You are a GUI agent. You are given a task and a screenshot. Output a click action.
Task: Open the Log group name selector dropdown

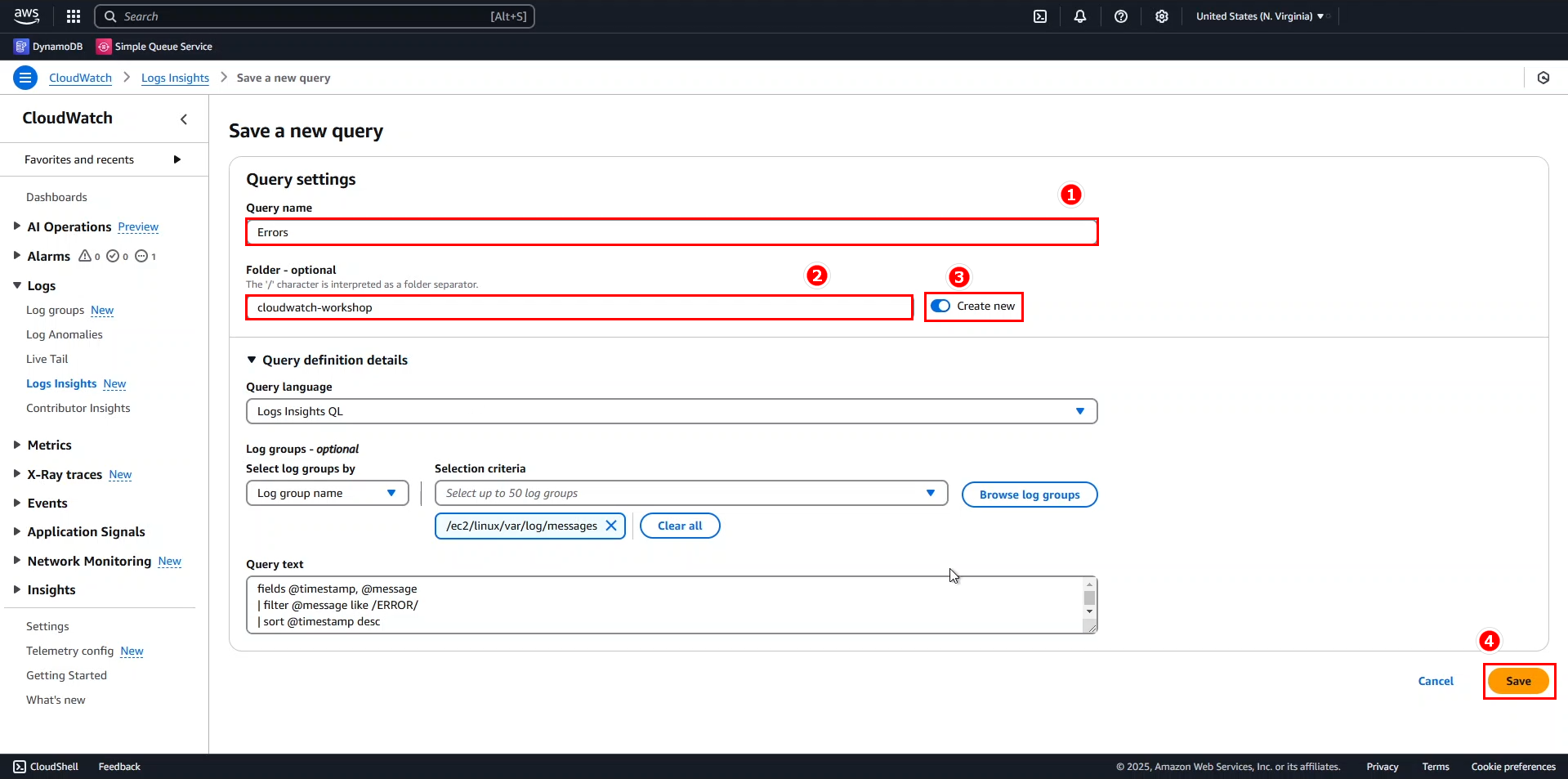(327, 493)
